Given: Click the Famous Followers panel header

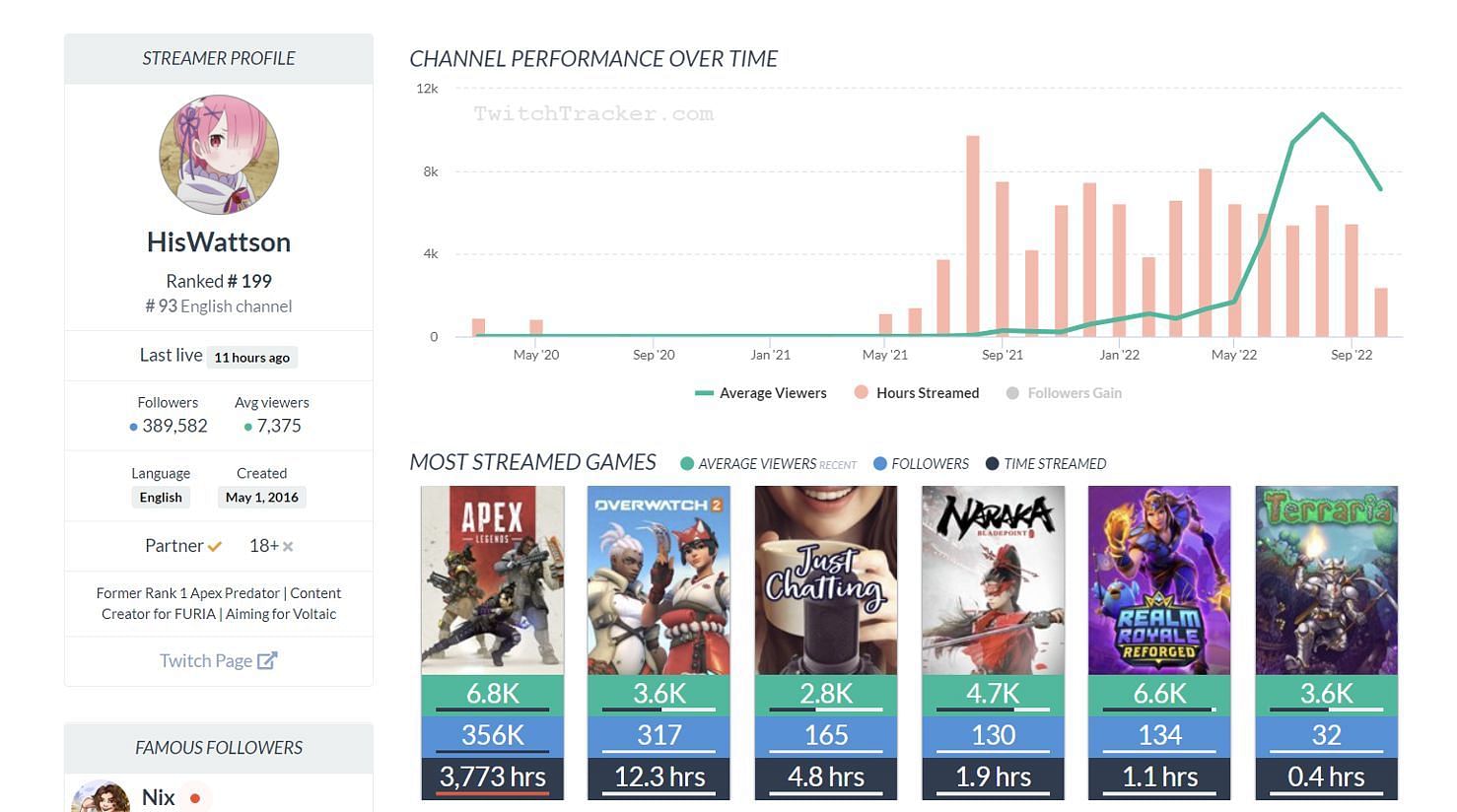Looking at the screenshot, I should pyautogui.click(x=219, y=748).
